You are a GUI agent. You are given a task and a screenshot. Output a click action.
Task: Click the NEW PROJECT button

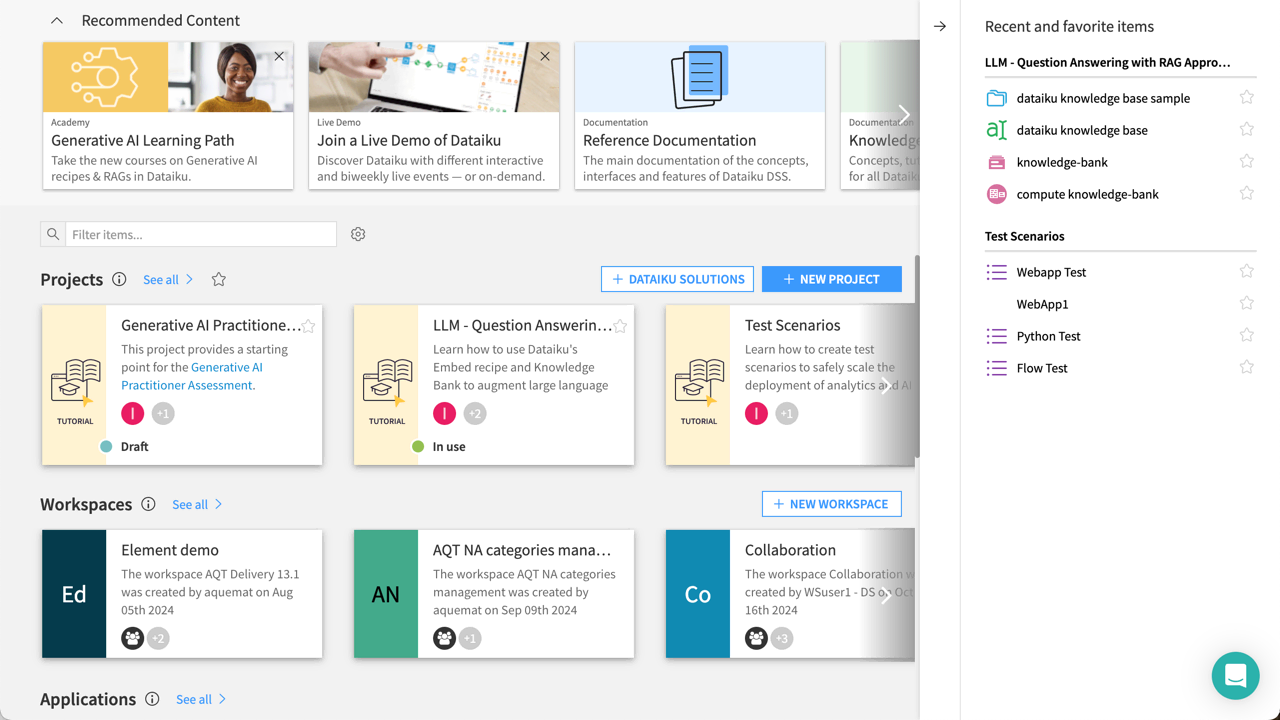pos(831,279)
